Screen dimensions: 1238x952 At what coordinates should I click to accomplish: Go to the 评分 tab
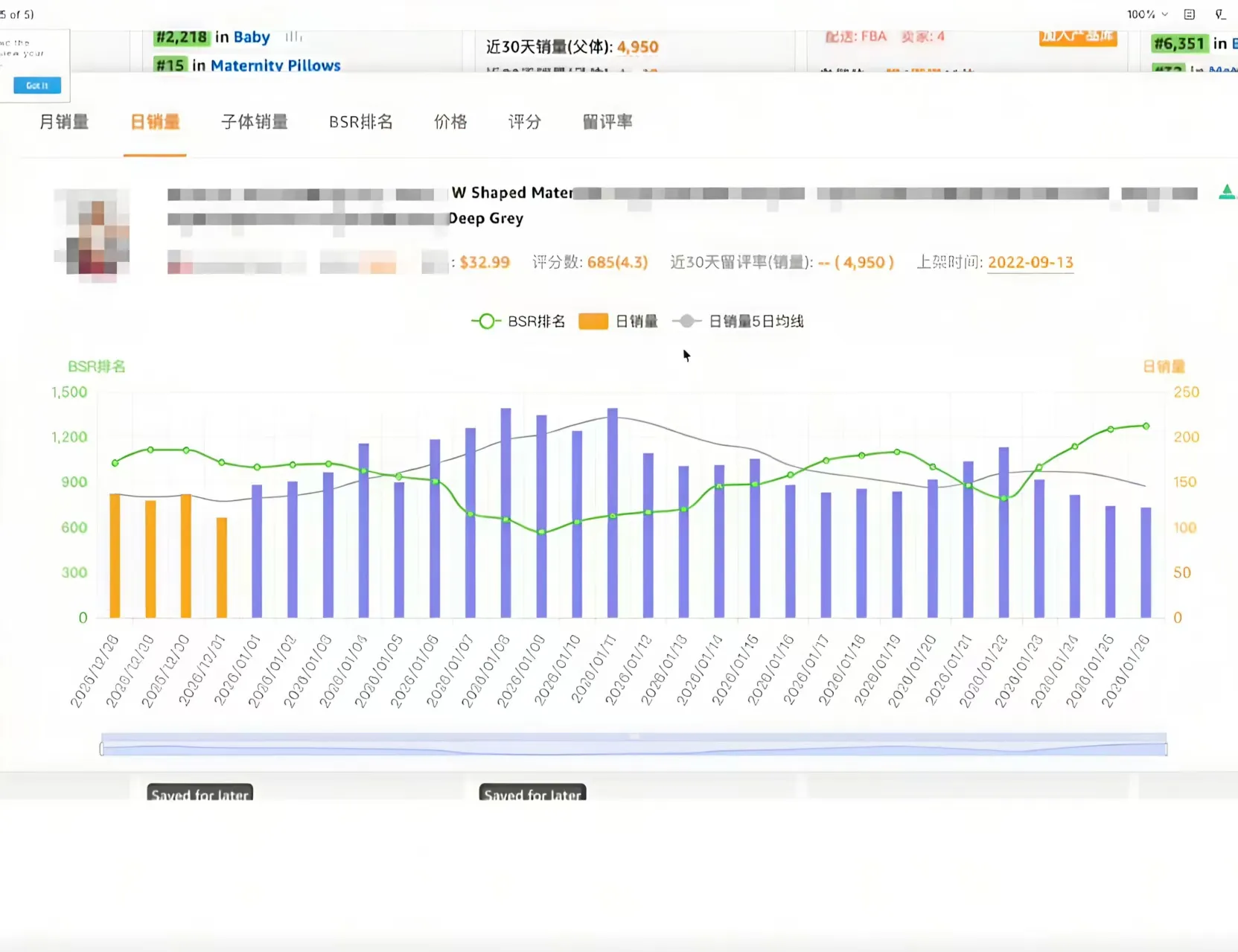[524, 122]
